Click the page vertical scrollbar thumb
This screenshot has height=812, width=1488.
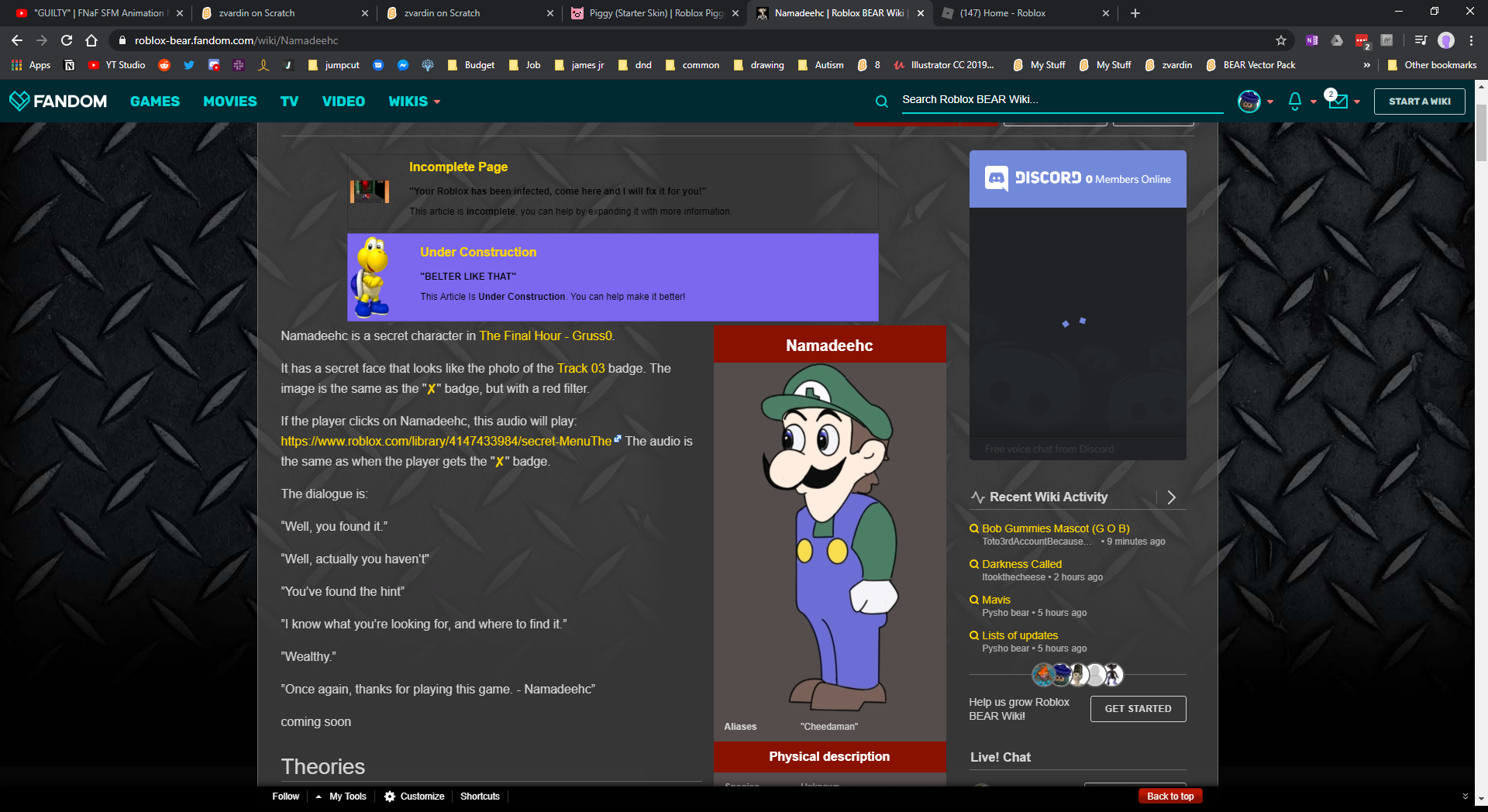(x=1481, y=132)
